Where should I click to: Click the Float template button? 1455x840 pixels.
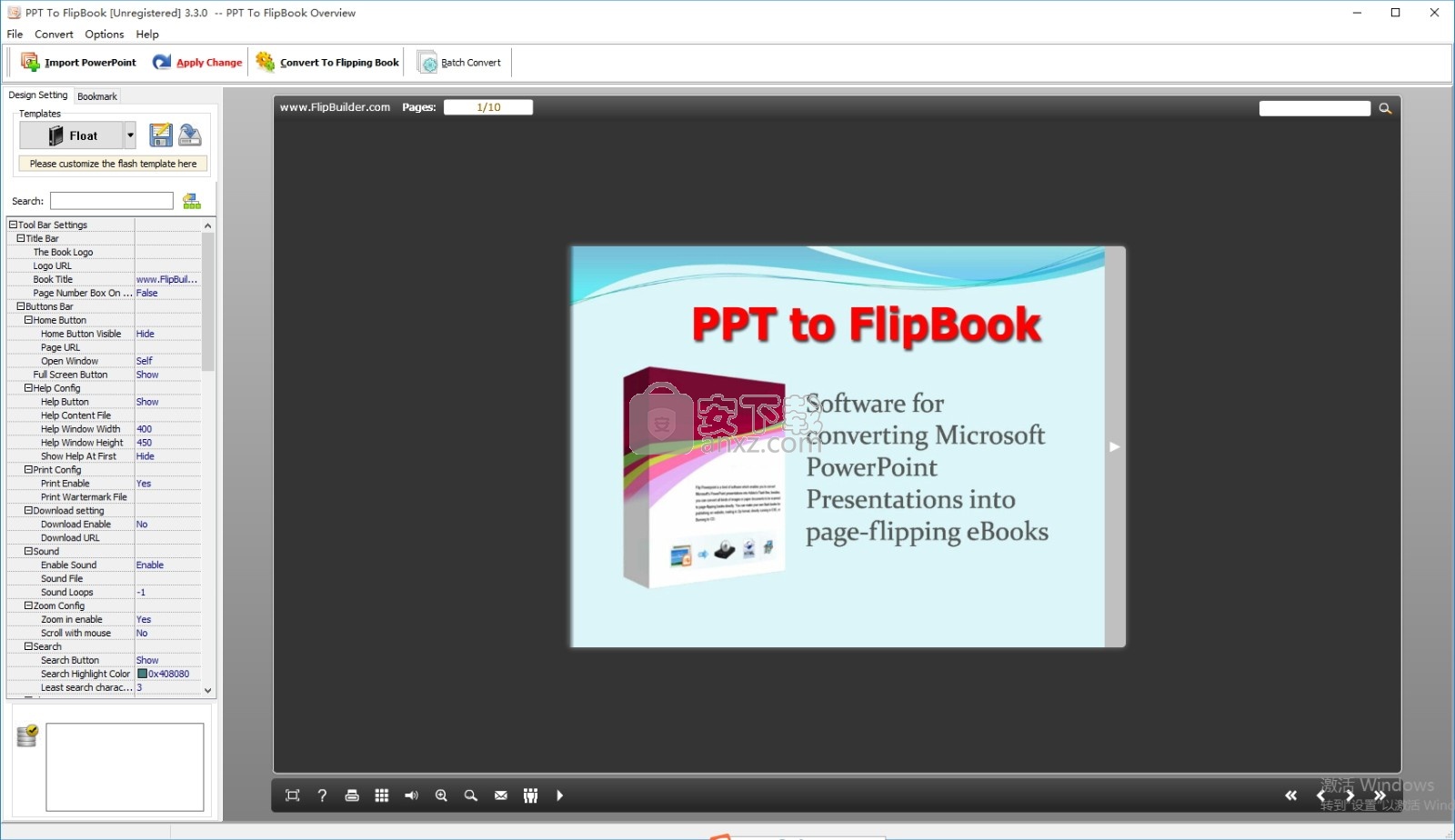tap(72, 135)
